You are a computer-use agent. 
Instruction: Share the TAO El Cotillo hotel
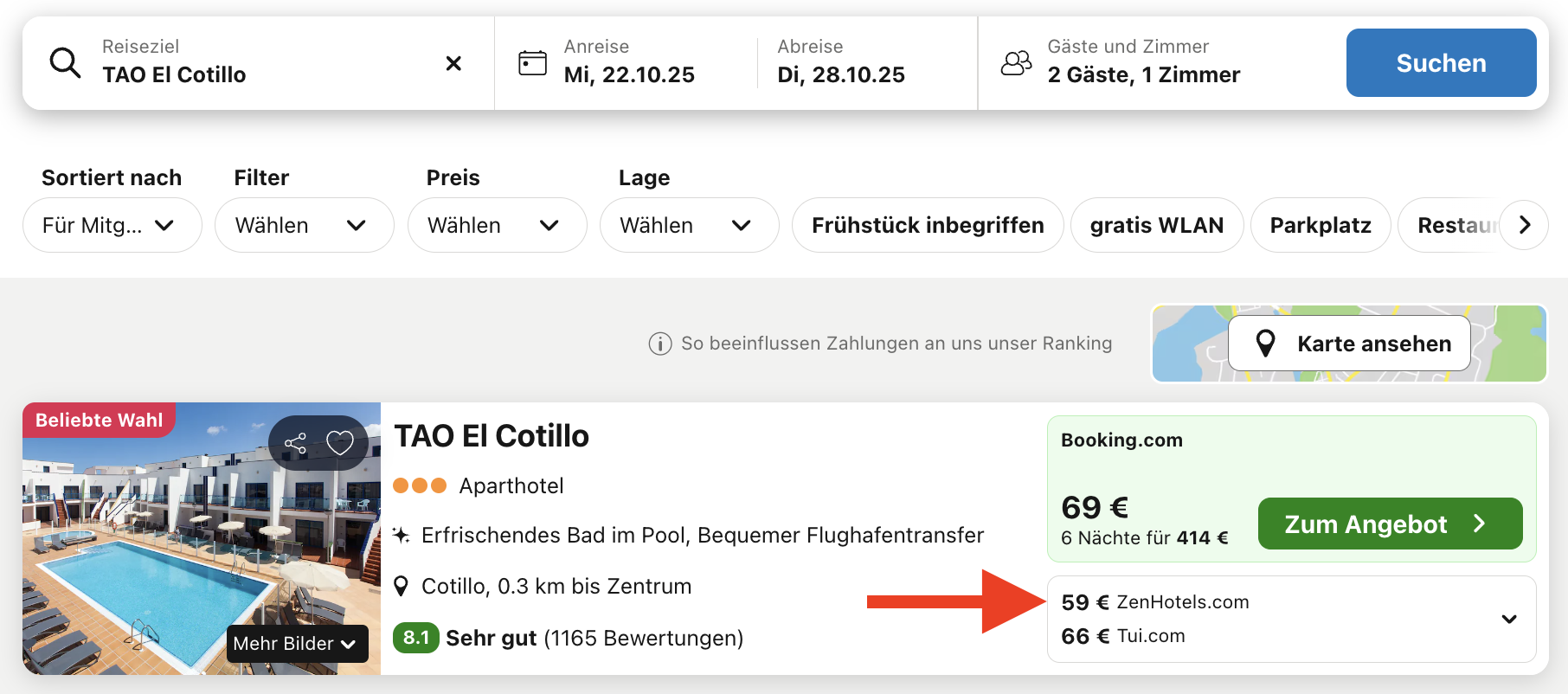(x=296, y=444)
